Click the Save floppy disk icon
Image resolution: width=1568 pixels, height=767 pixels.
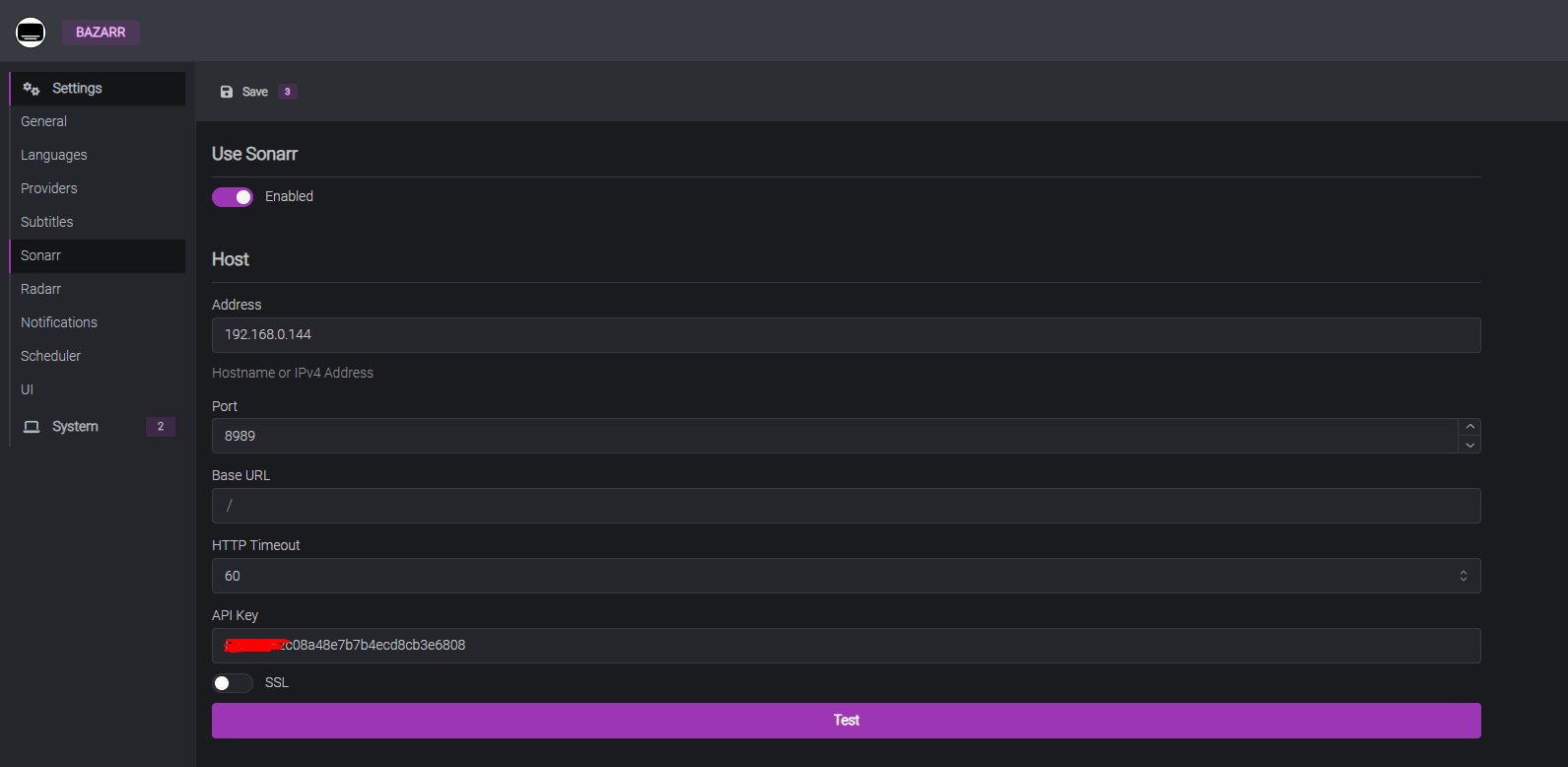227,92
